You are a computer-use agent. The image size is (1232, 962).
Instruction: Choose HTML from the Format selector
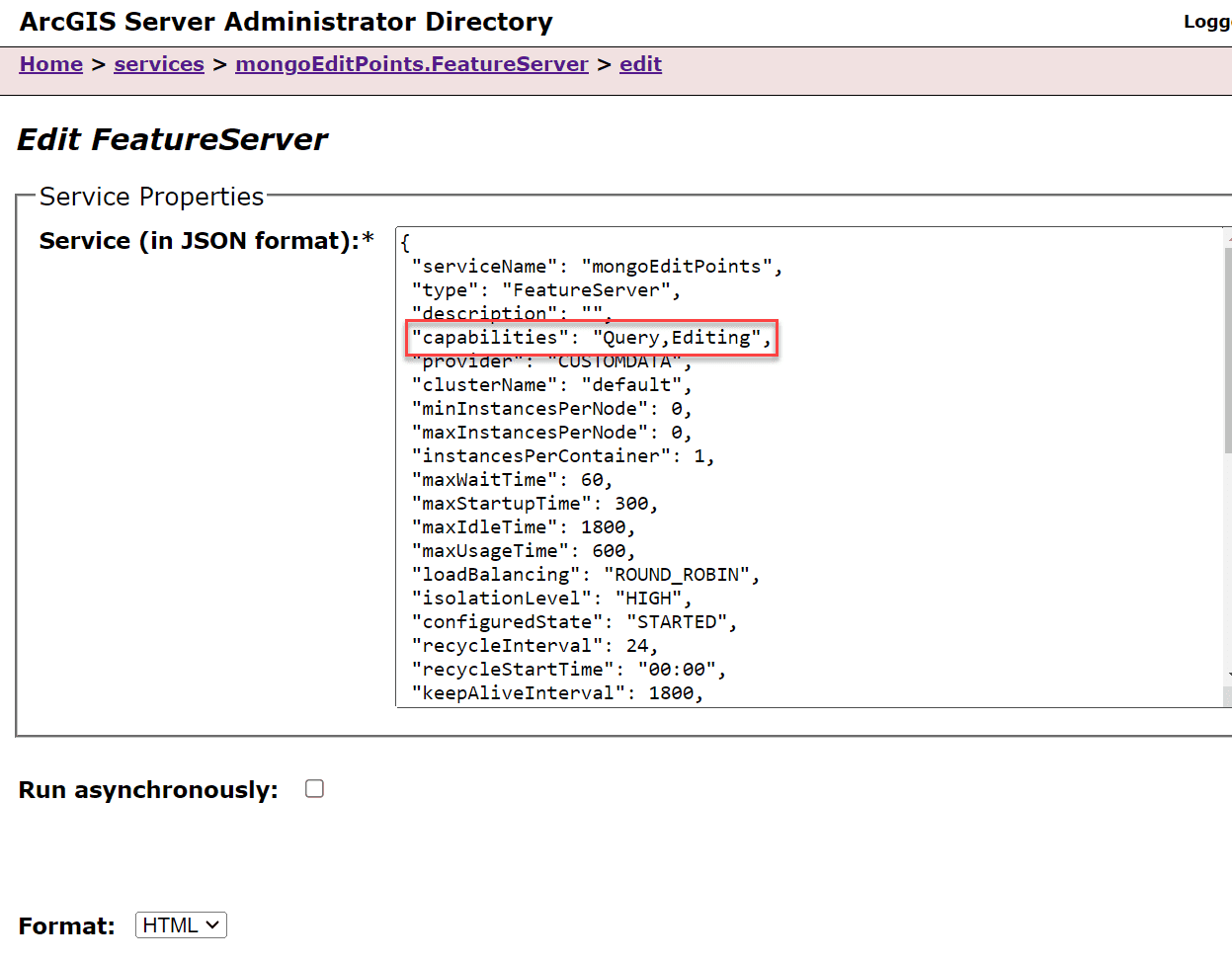pyautogui.click(x=181, y=924)
